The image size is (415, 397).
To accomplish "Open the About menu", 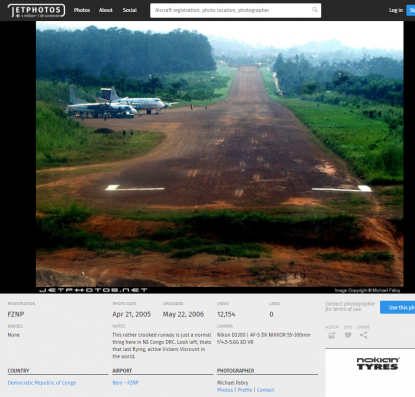I will [106, 10].
